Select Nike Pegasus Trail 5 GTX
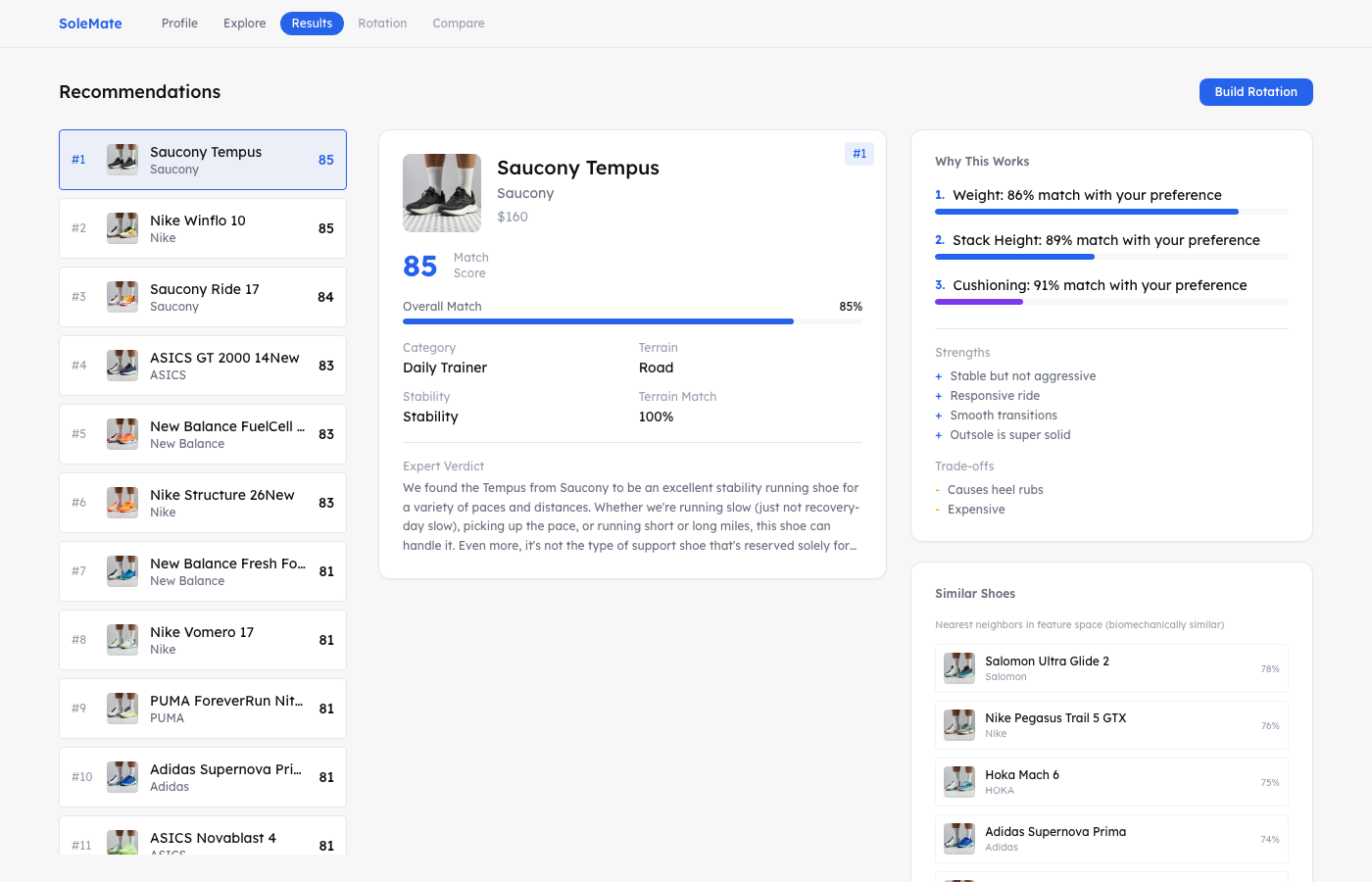The image size is (1372, 882). [x=1111, y=725]
